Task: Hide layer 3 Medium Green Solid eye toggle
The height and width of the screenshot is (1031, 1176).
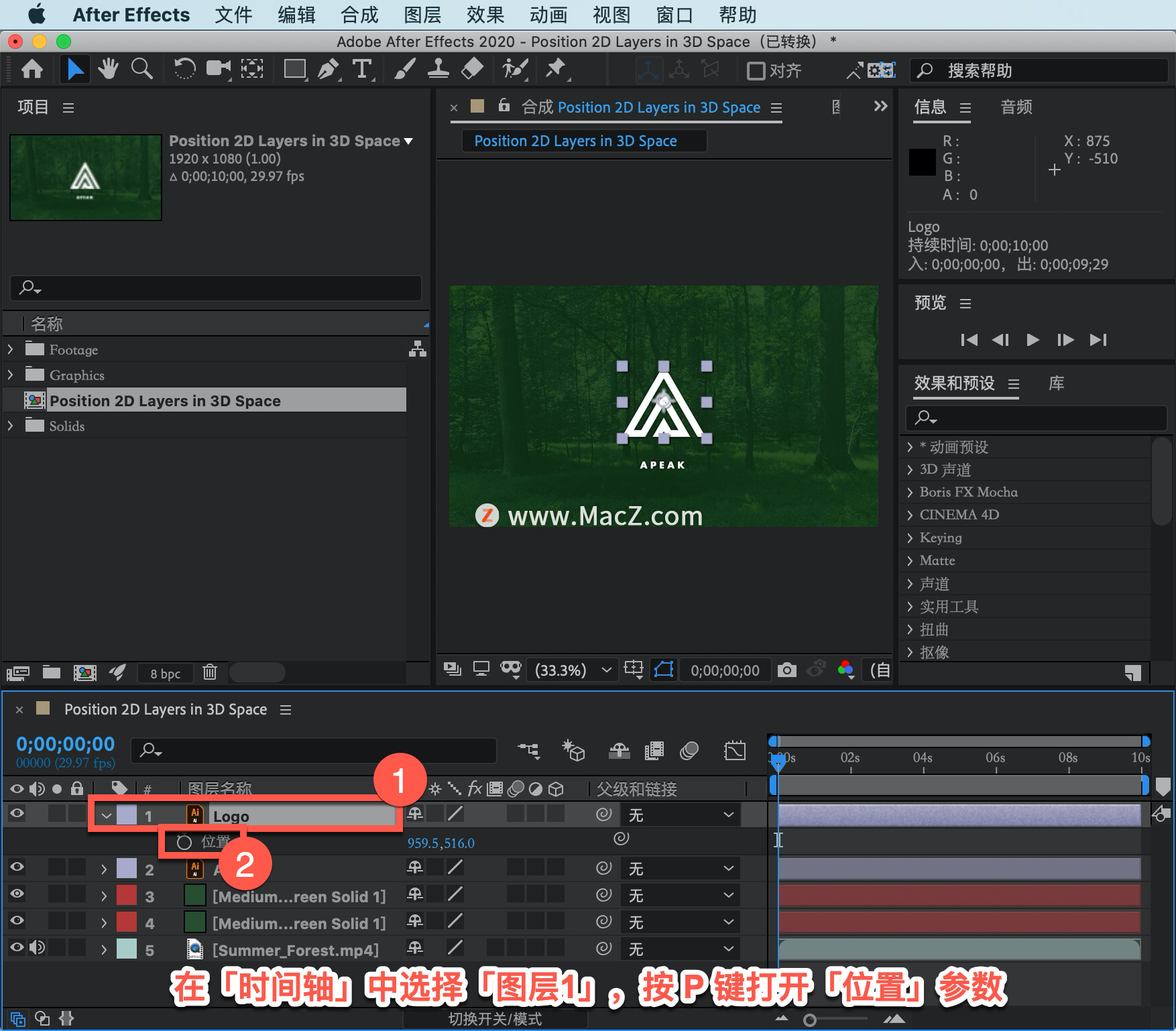Action: (17, 894)
